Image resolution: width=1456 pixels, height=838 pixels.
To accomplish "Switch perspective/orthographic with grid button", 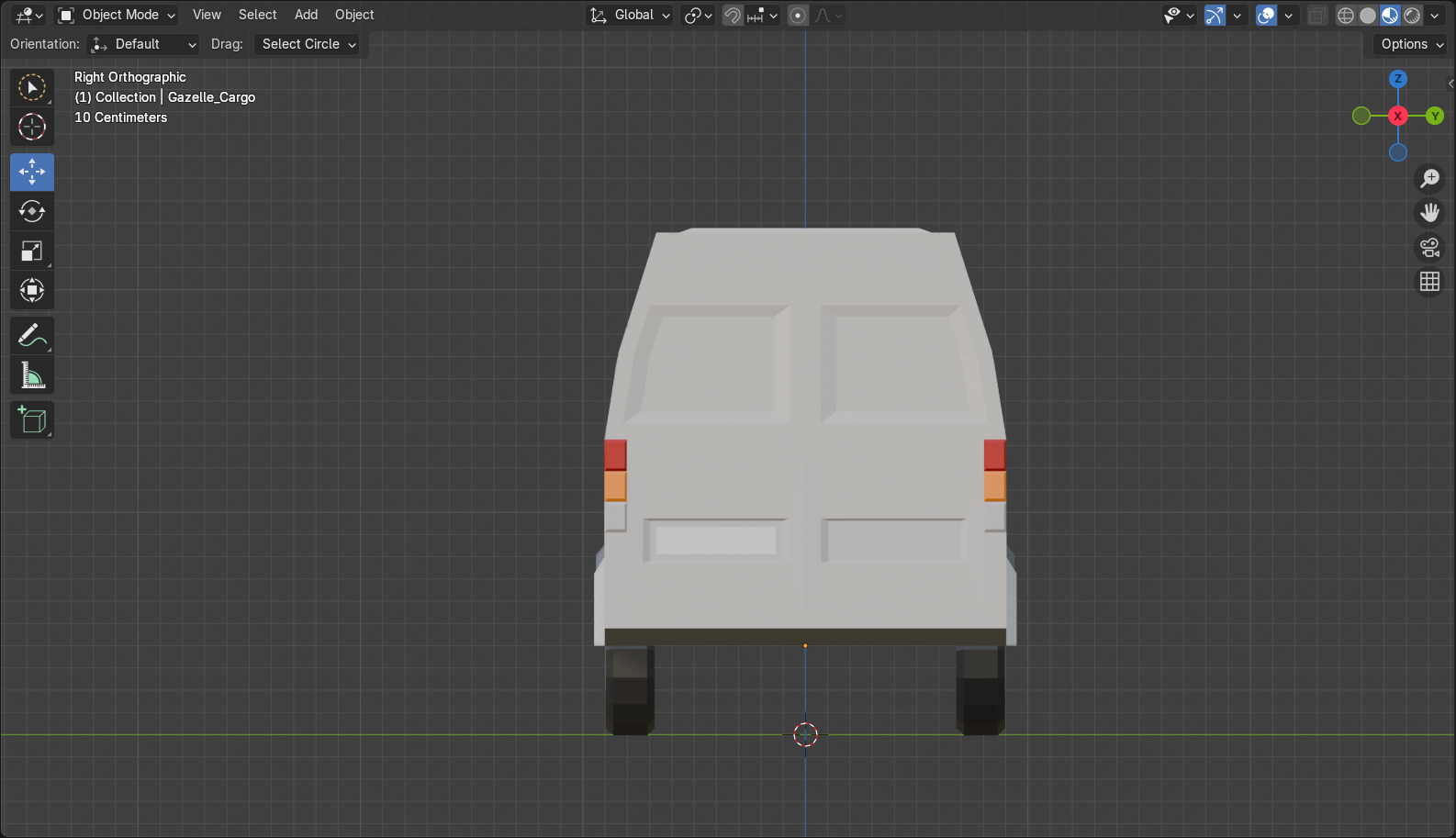I will (1430, 282).
